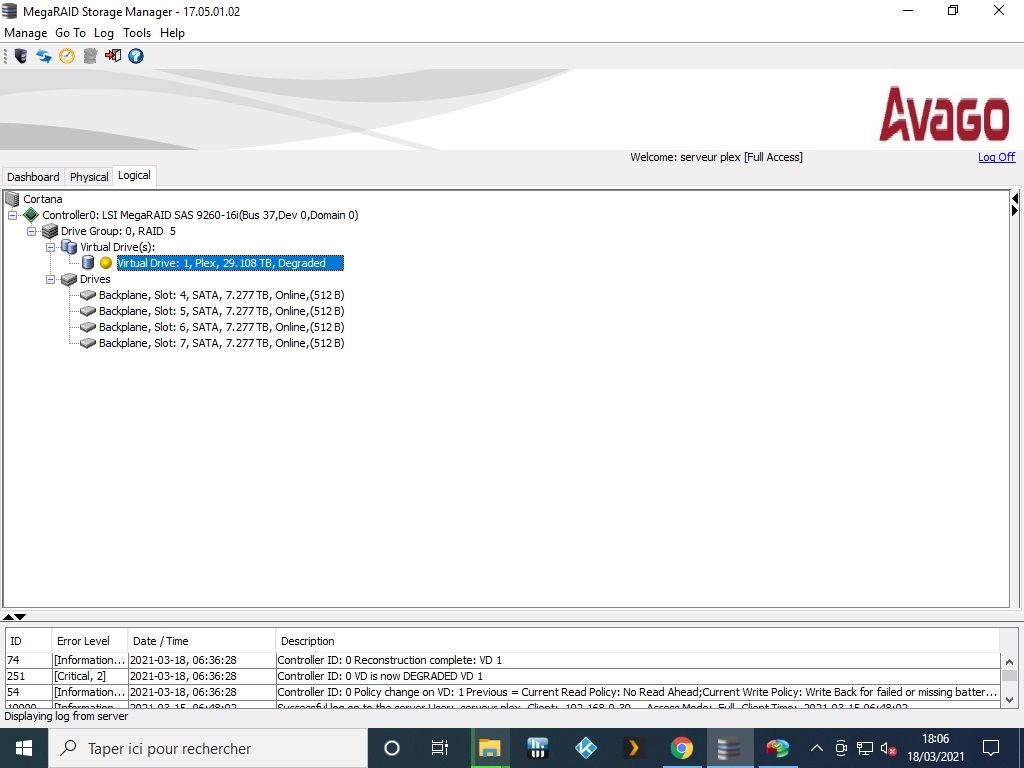Viewport: 1024px width, 768px height.
Task: Click log scrollbar up arrow
Action: pos(1009,660)
